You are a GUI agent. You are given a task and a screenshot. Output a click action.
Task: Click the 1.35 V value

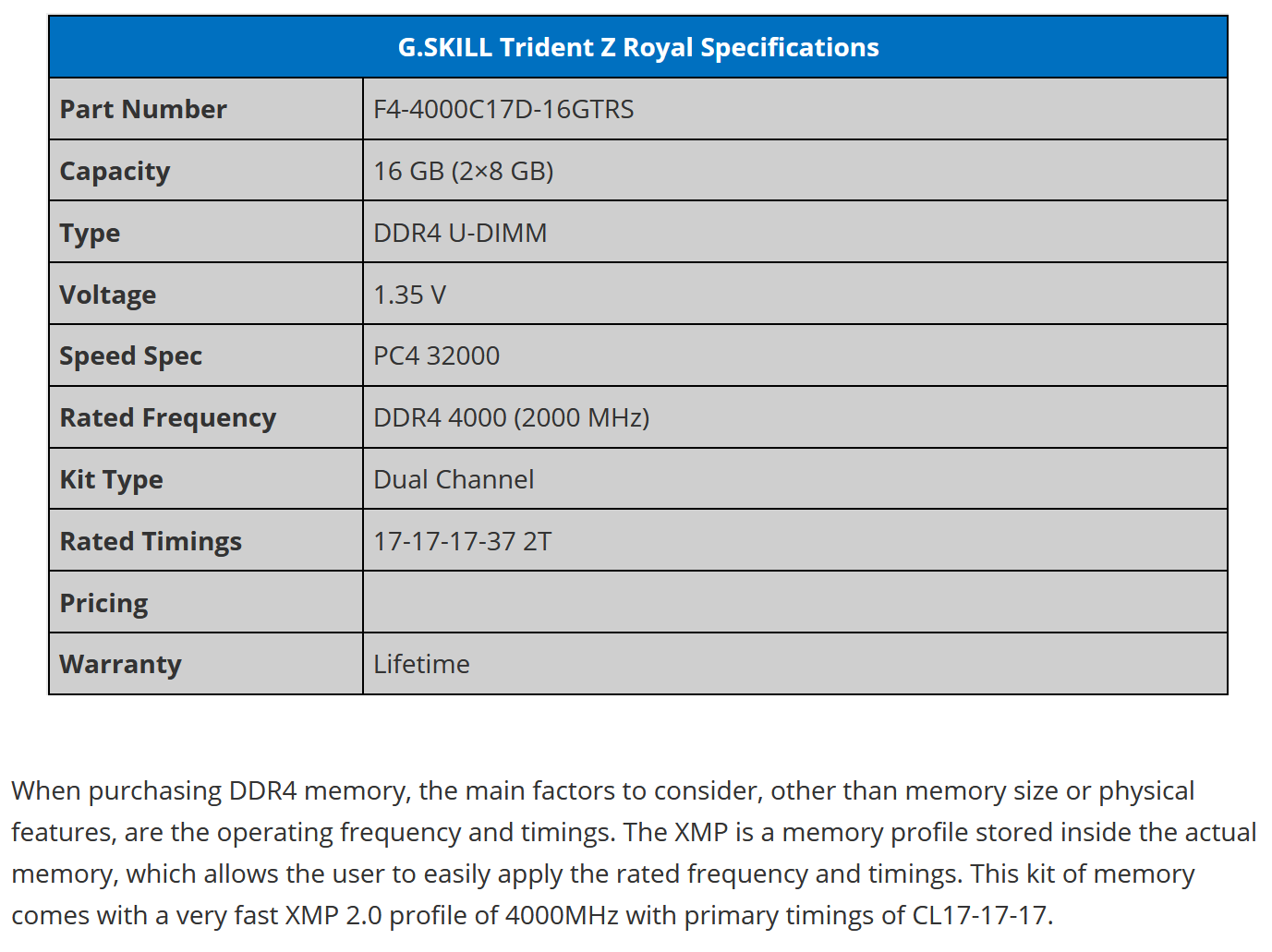409,295
